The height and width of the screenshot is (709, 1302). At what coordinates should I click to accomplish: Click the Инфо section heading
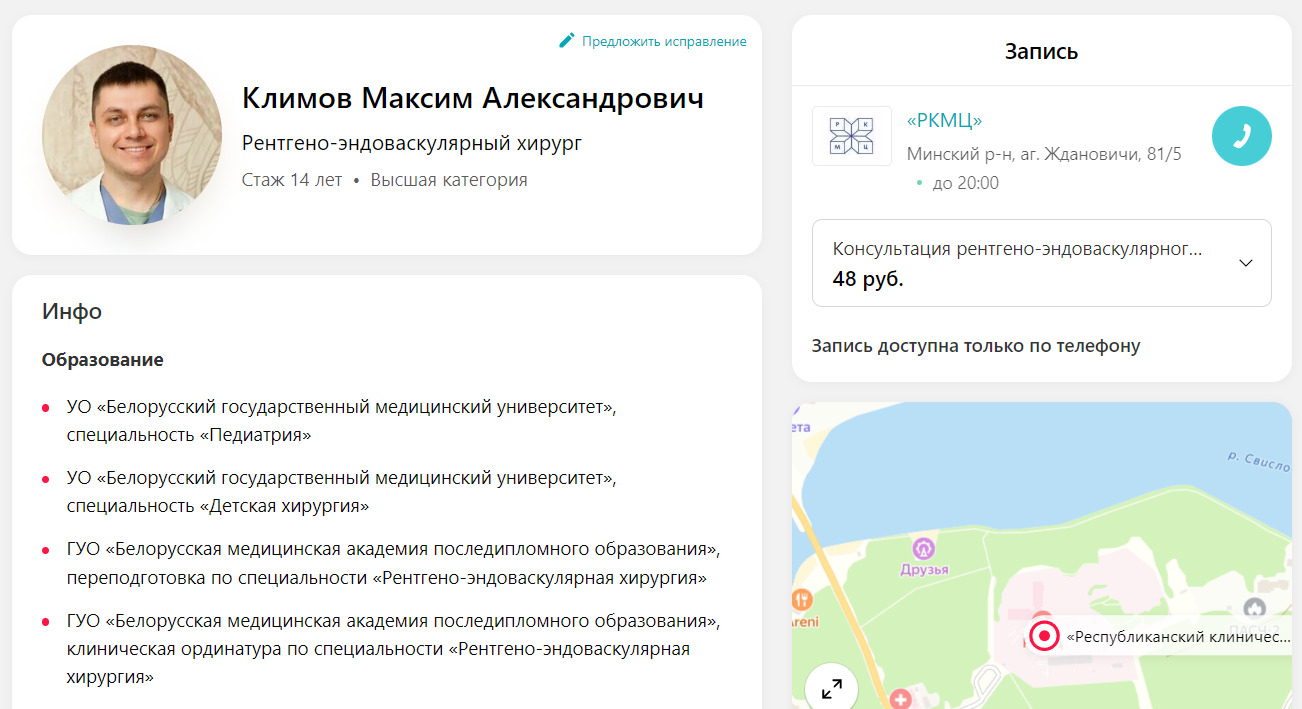point(72,311)
